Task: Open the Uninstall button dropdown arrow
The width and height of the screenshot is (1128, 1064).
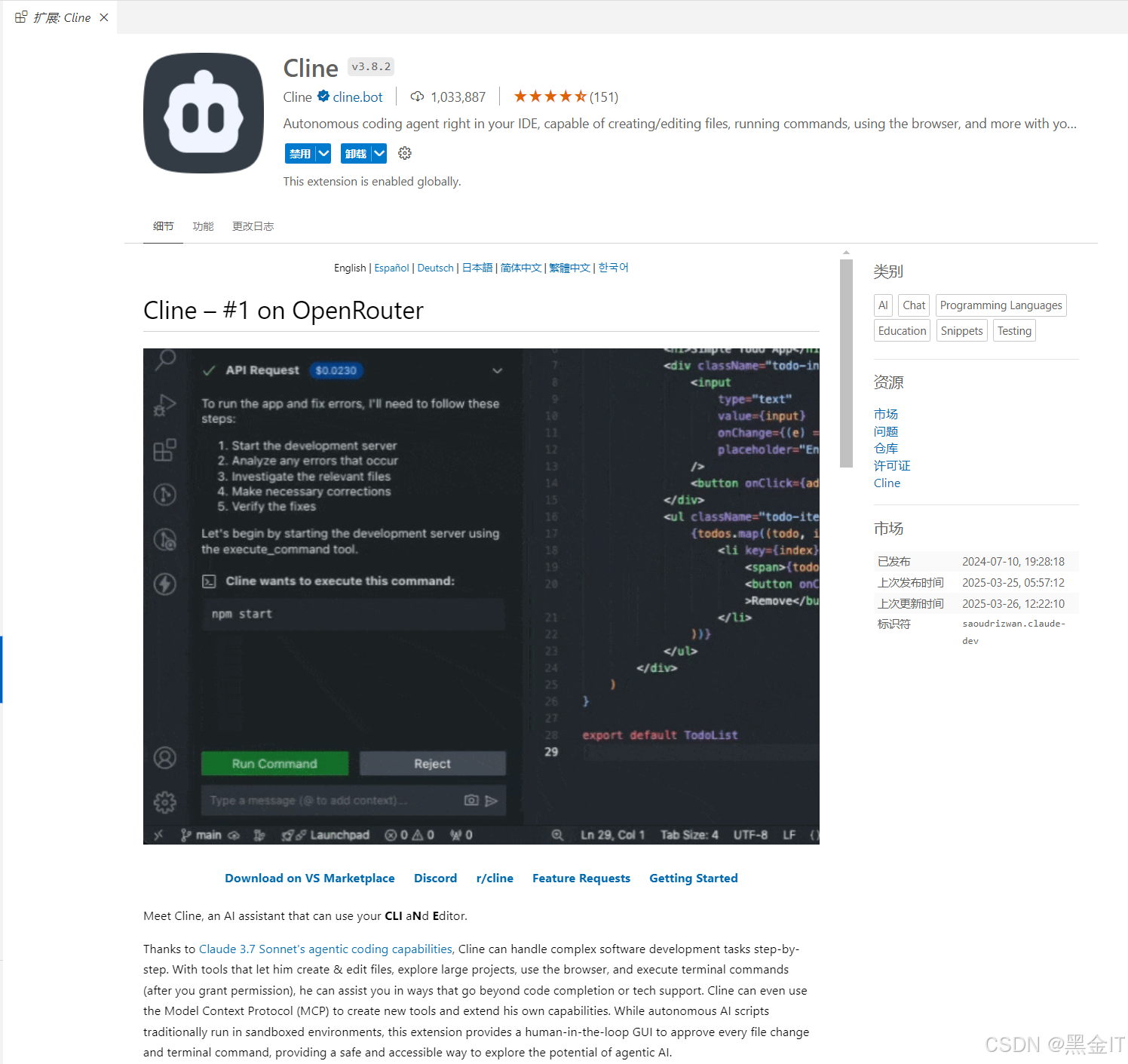Action: coord(379,153)
